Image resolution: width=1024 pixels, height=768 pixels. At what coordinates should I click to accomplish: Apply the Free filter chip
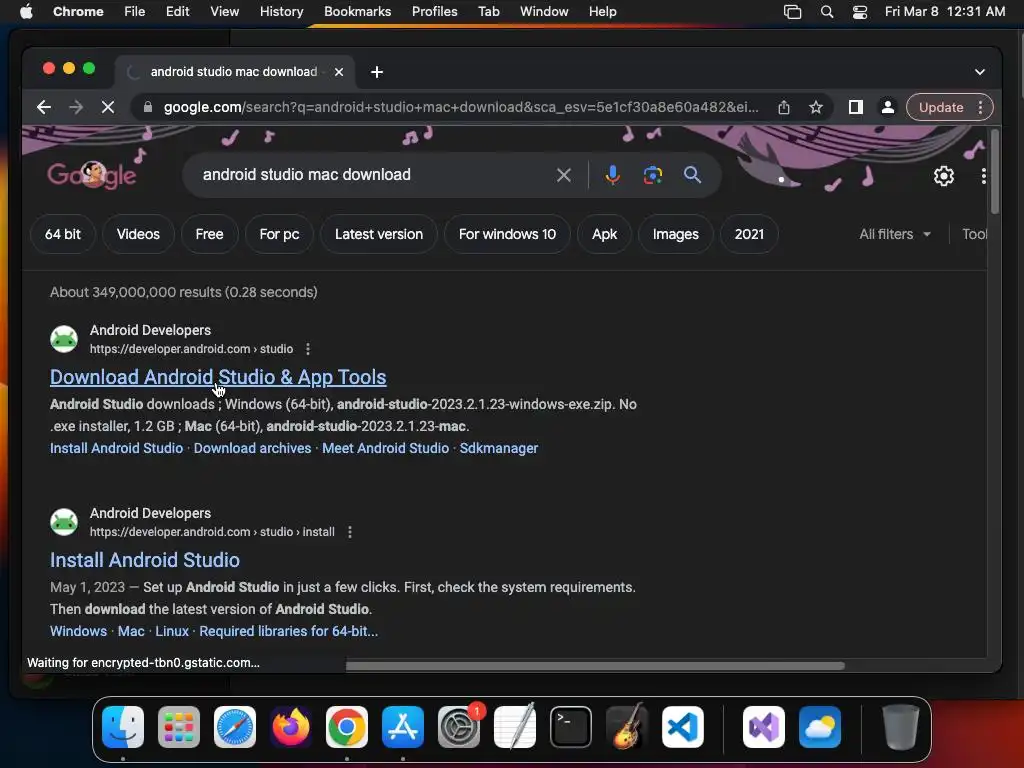(209, 234)
